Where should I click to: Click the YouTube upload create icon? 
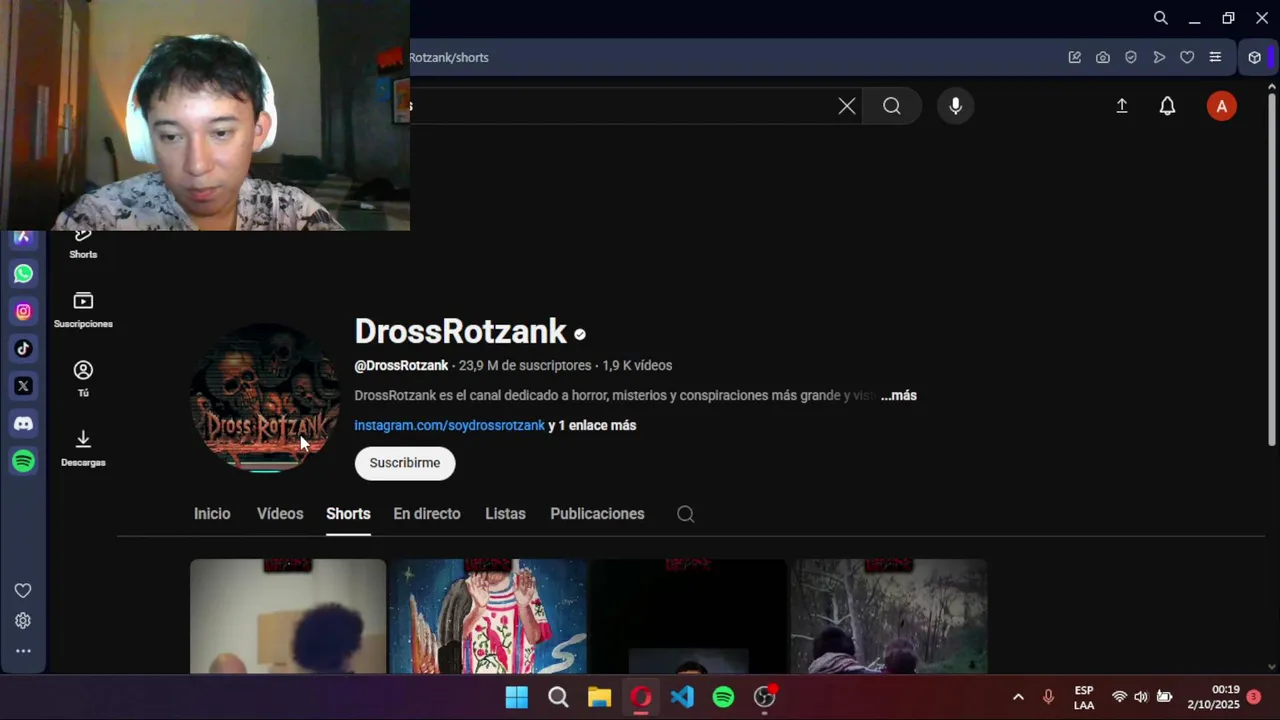(1122, 106)
